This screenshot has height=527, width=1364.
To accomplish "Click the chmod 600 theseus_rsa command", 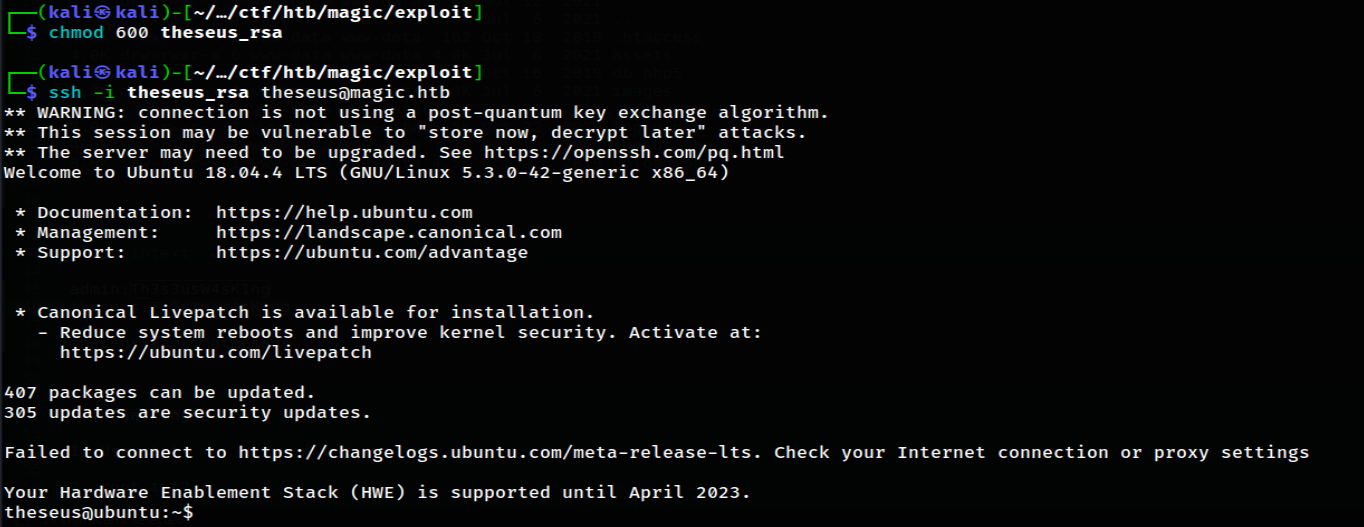I will click(165, 33).
